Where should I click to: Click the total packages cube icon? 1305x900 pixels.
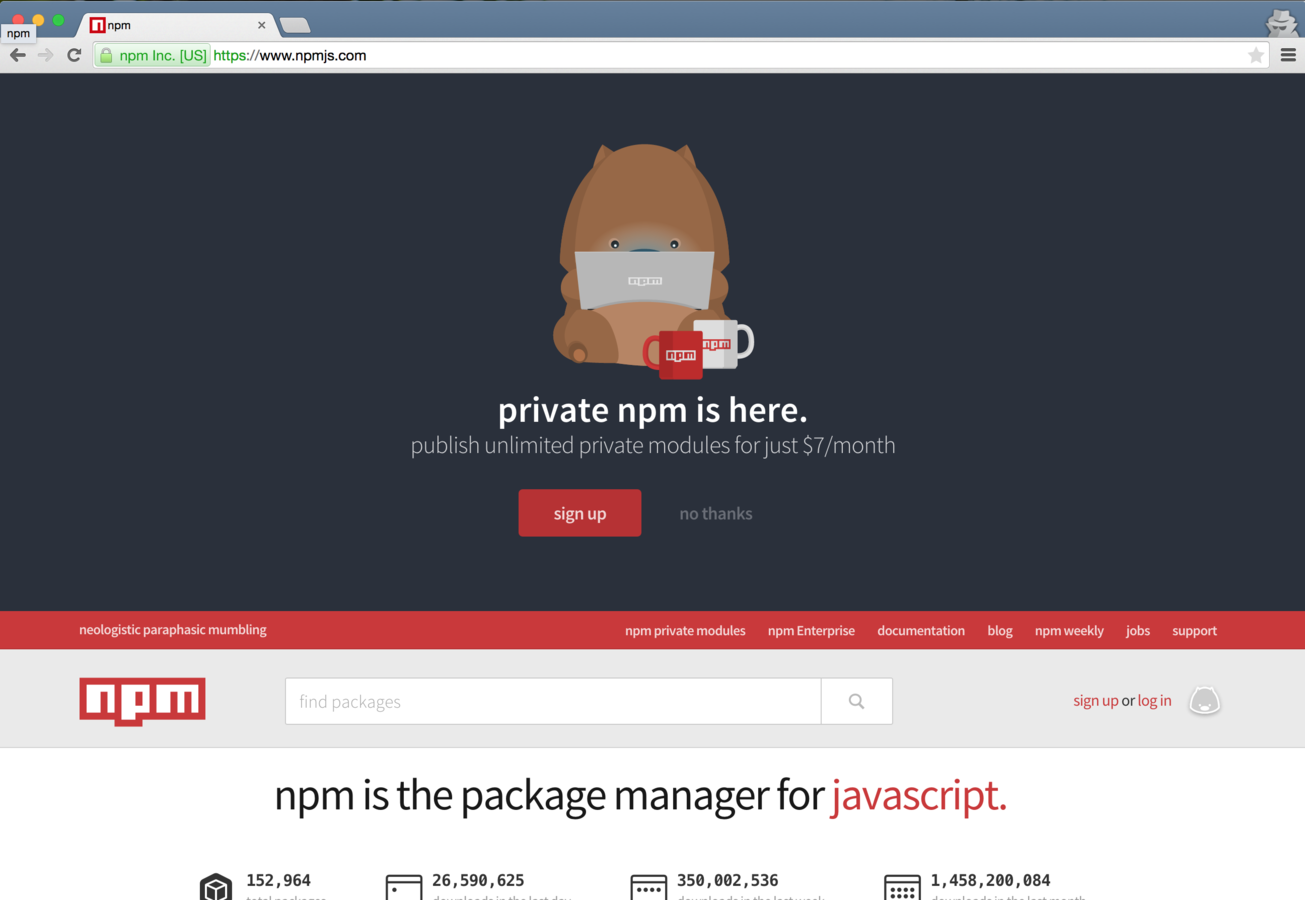[x=216, y=887]
